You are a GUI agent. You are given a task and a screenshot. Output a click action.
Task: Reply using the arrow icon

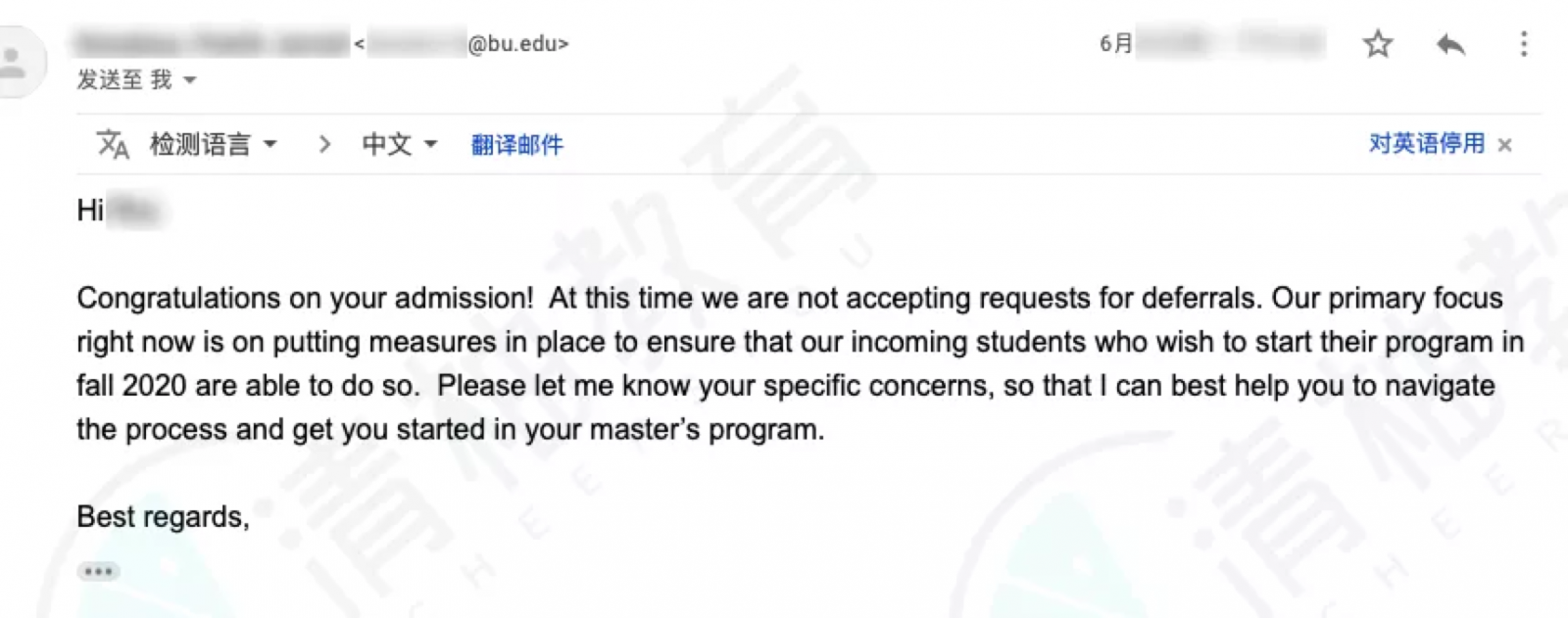coord(1450,44)
